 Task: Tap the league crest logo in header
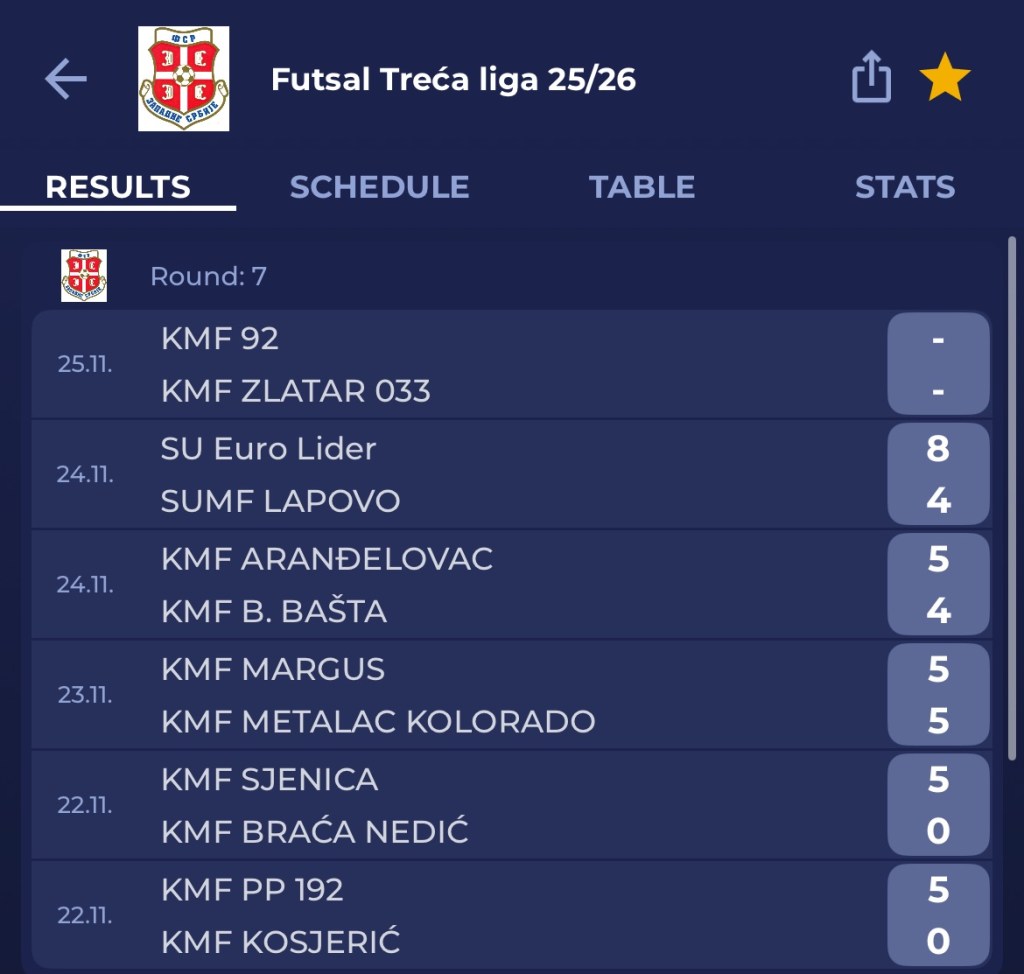(183, 79)
